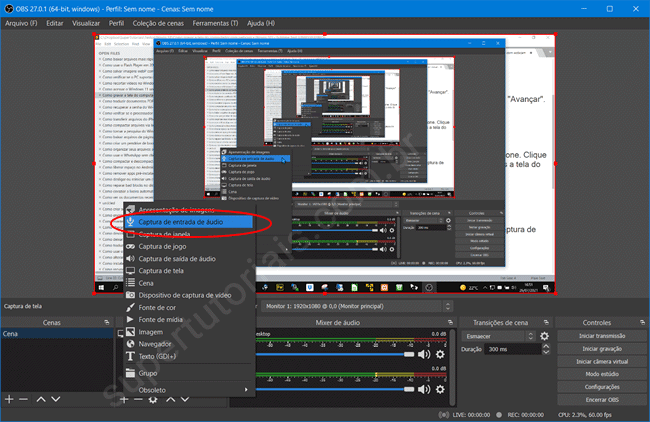The width and height of the screenshot is (650, 422).
Task: Enable Modo estúdio
Action: tap(603, 373)
